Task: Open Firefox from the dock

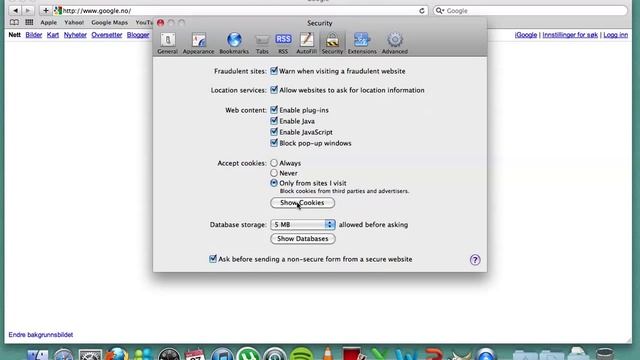Action: (117, 354)
